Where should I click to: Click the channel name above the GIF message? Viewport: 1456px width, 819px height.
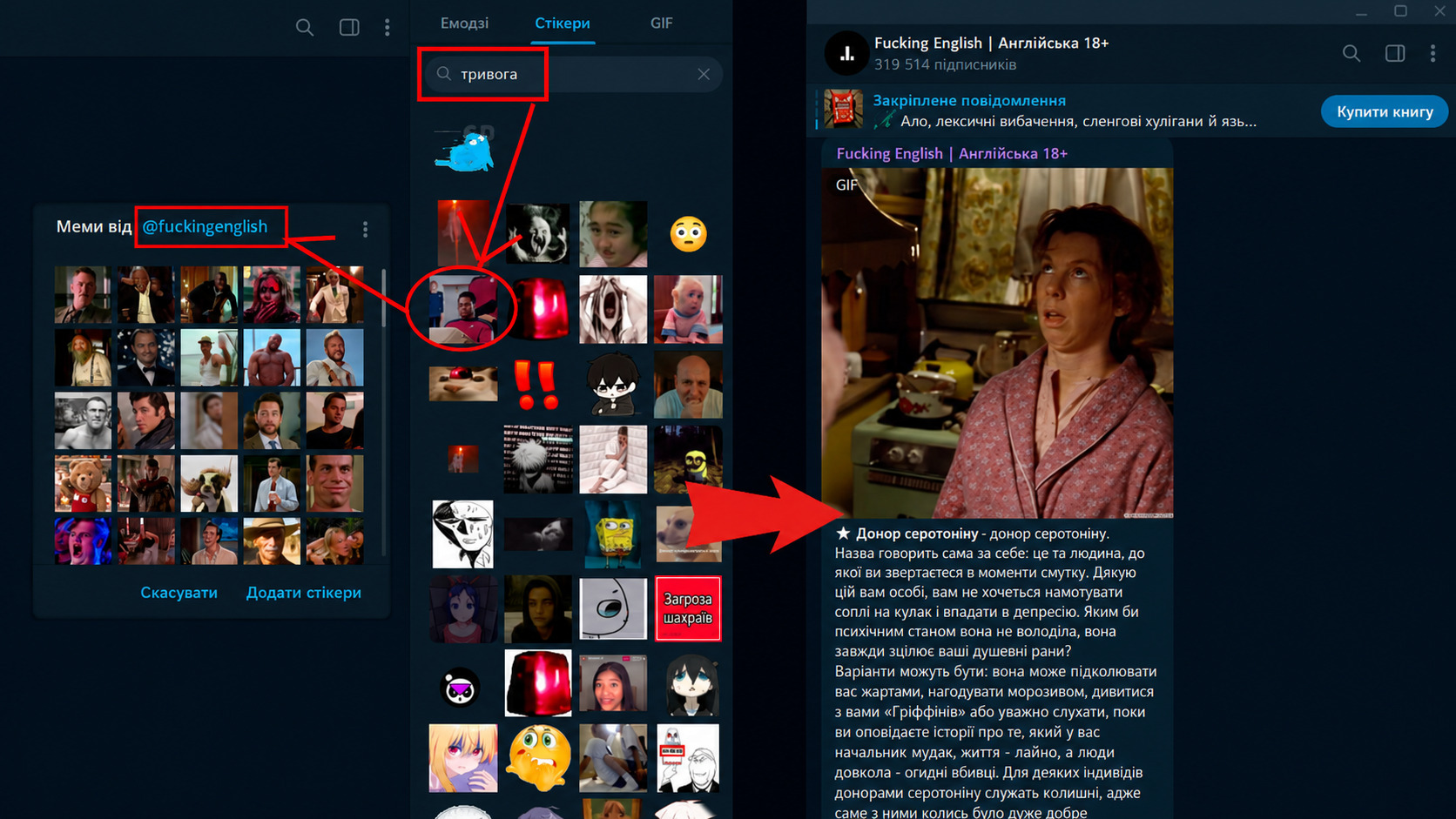pyautogui.click(x=952, y=153)
